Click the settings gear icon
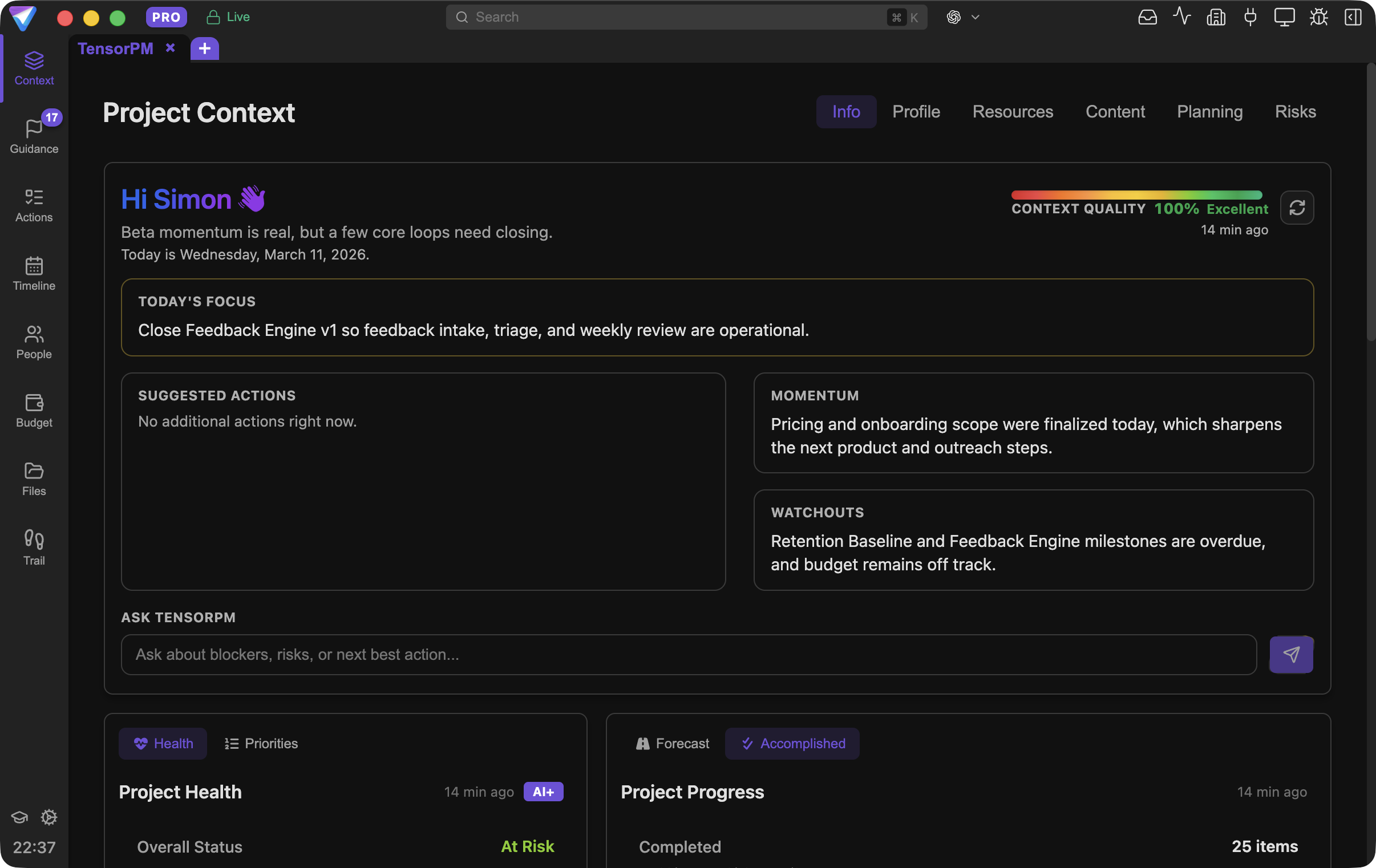Screen dimensions: 1376x868 (49, 817)
